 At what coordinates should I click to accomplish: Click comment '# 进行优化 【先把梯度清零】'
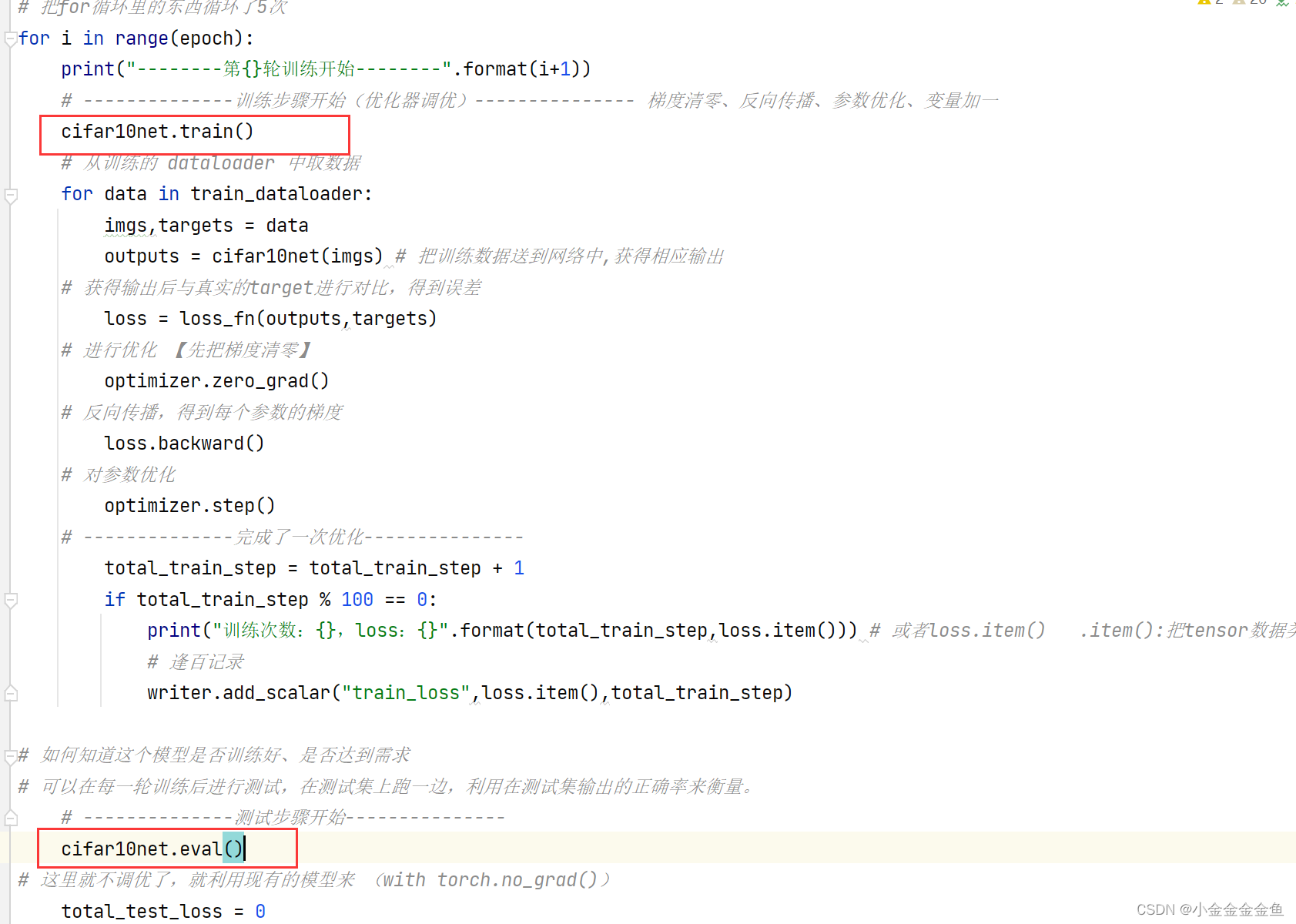(x=187, y=350)
